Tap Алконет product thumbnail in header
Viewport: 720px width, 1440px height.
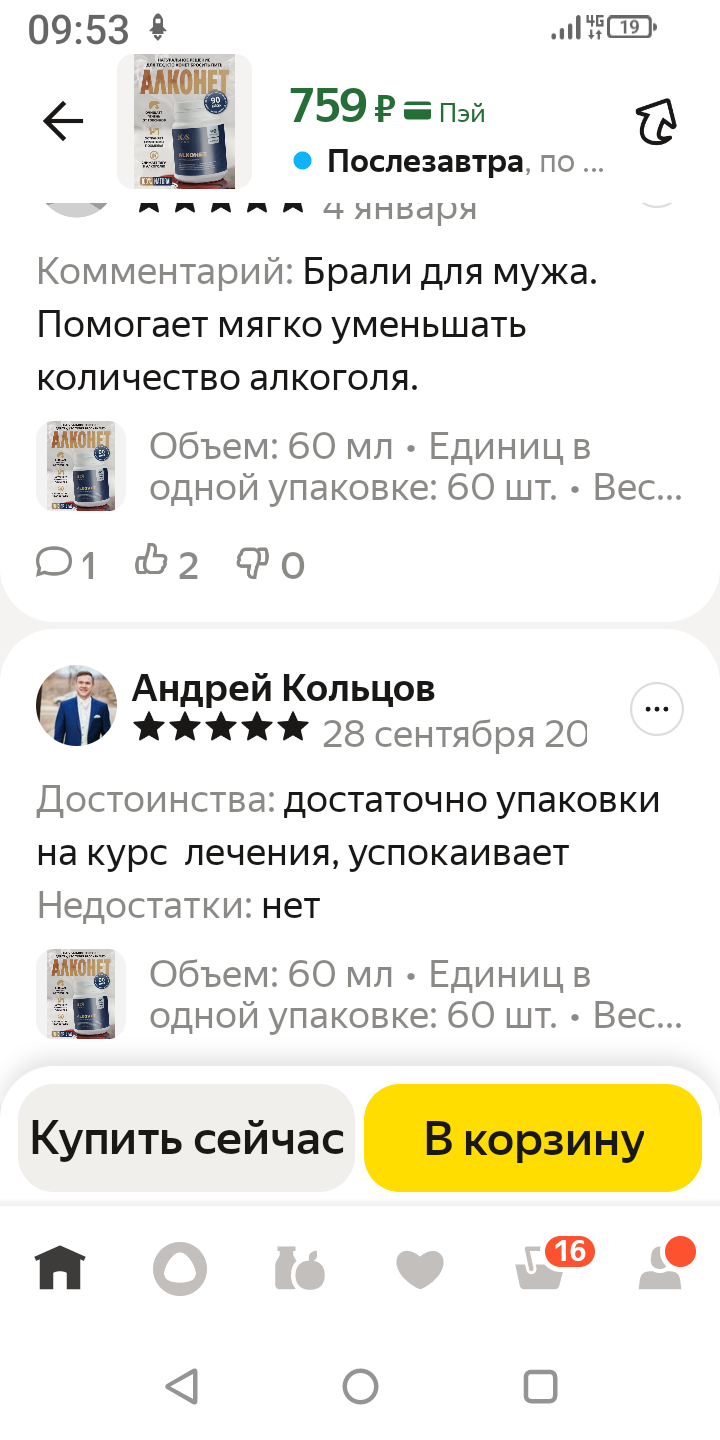point(184,122)
